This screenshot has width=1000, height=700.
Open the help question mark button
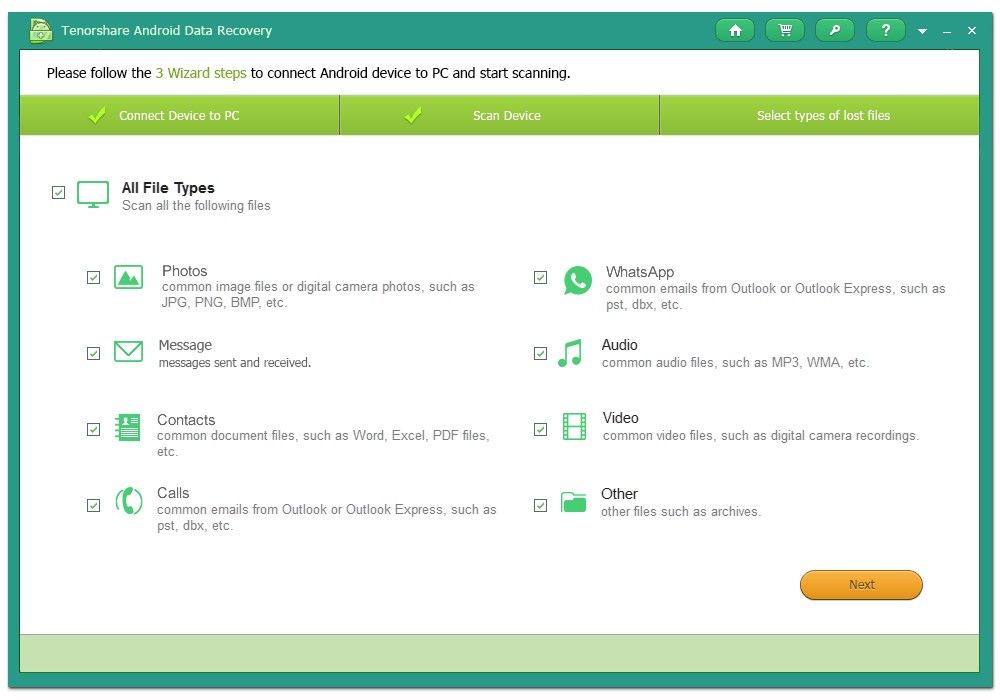pos(885,30)
